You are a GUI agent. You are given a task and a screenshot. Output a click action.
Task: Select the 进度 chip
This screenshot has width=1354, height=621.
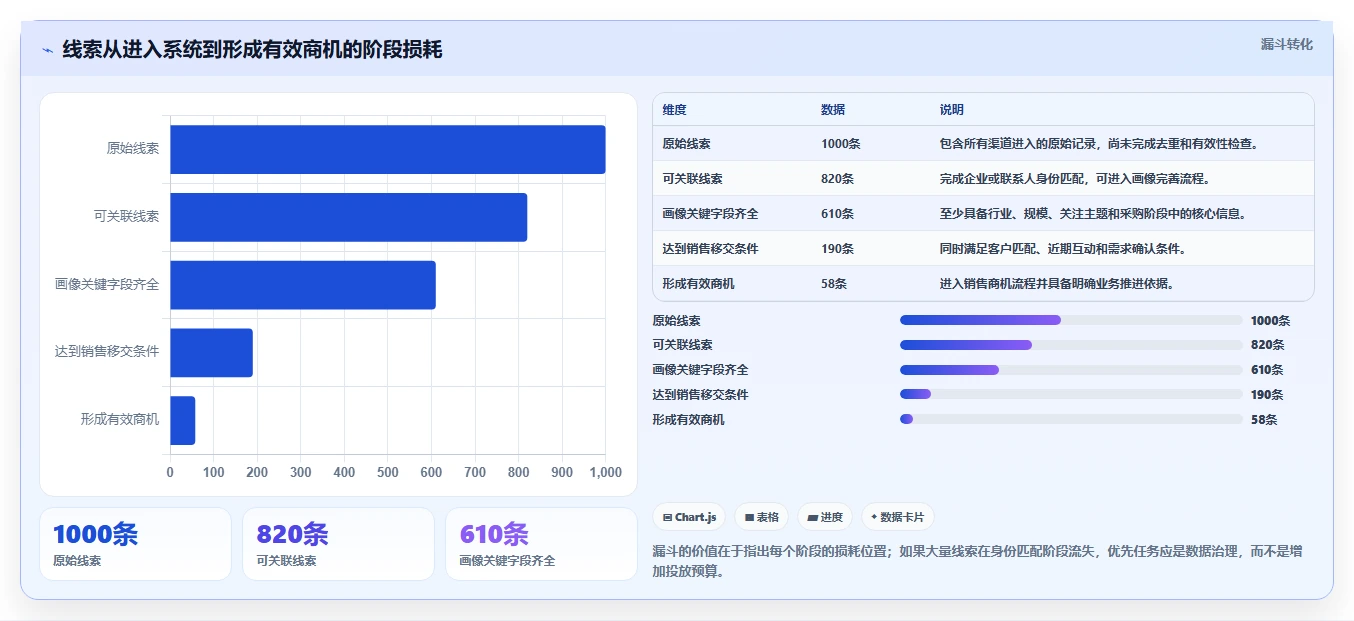(x=824, y=517)
